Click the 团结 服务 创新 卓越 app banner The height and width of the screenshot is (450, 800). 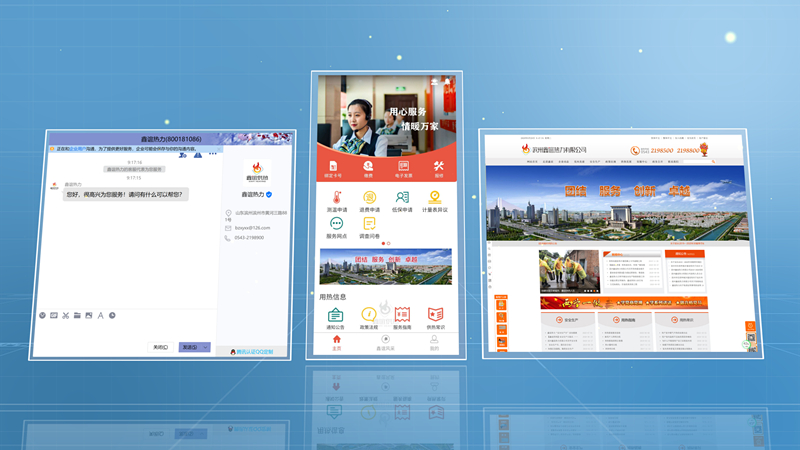(385, 267)
